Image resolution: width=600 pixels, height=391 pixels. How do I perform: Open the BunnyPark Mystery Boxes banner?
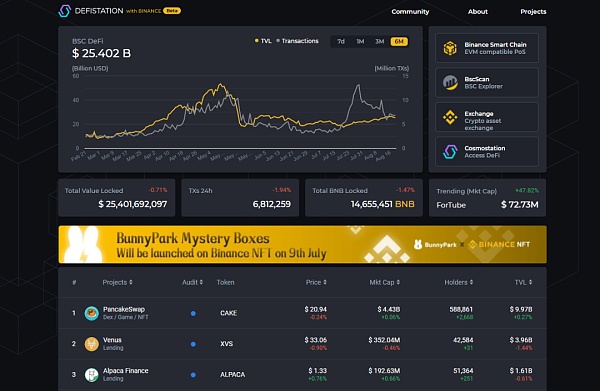(x=302, y=244)
